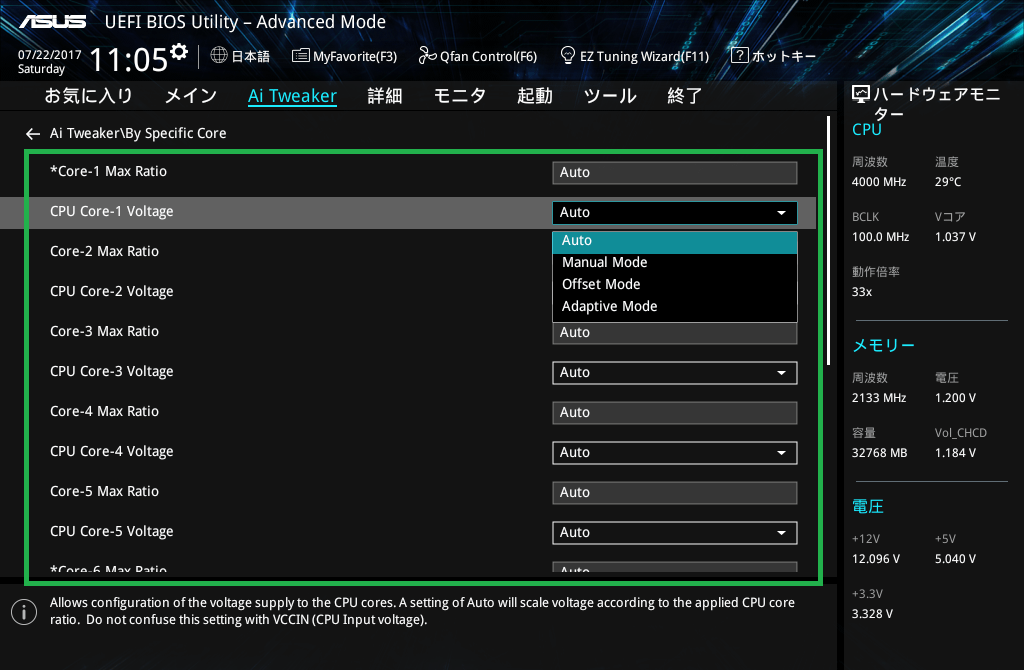Click the back arrow to Ai Tweaker
This screenshot has width=1024, height=670.
coord(33,134)
